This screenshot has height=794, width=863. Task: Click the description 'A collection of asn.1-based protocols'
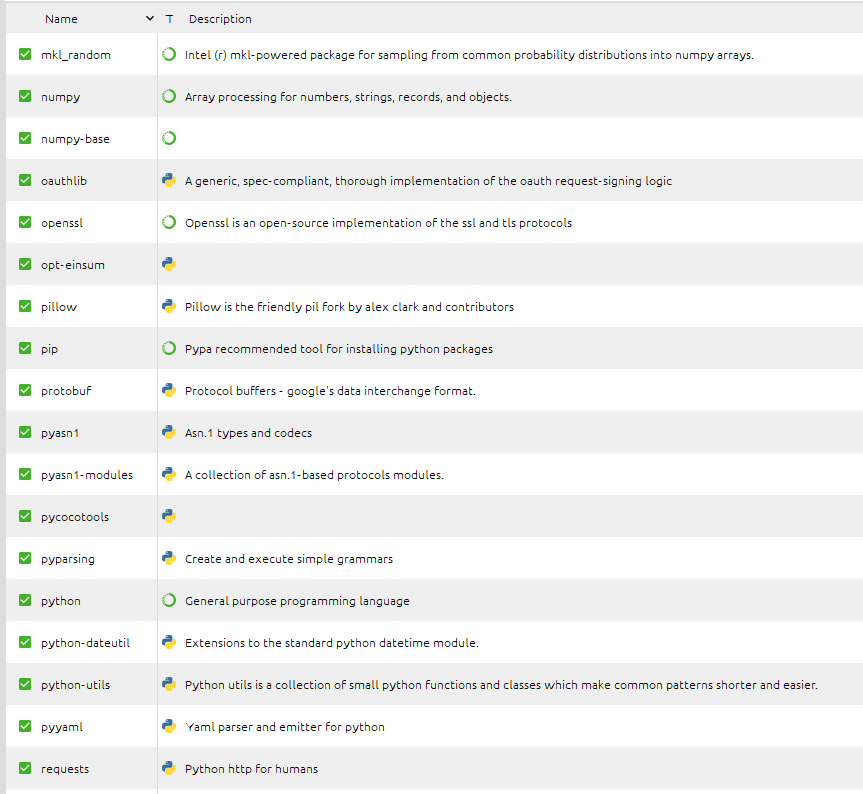tap(314, 475)
